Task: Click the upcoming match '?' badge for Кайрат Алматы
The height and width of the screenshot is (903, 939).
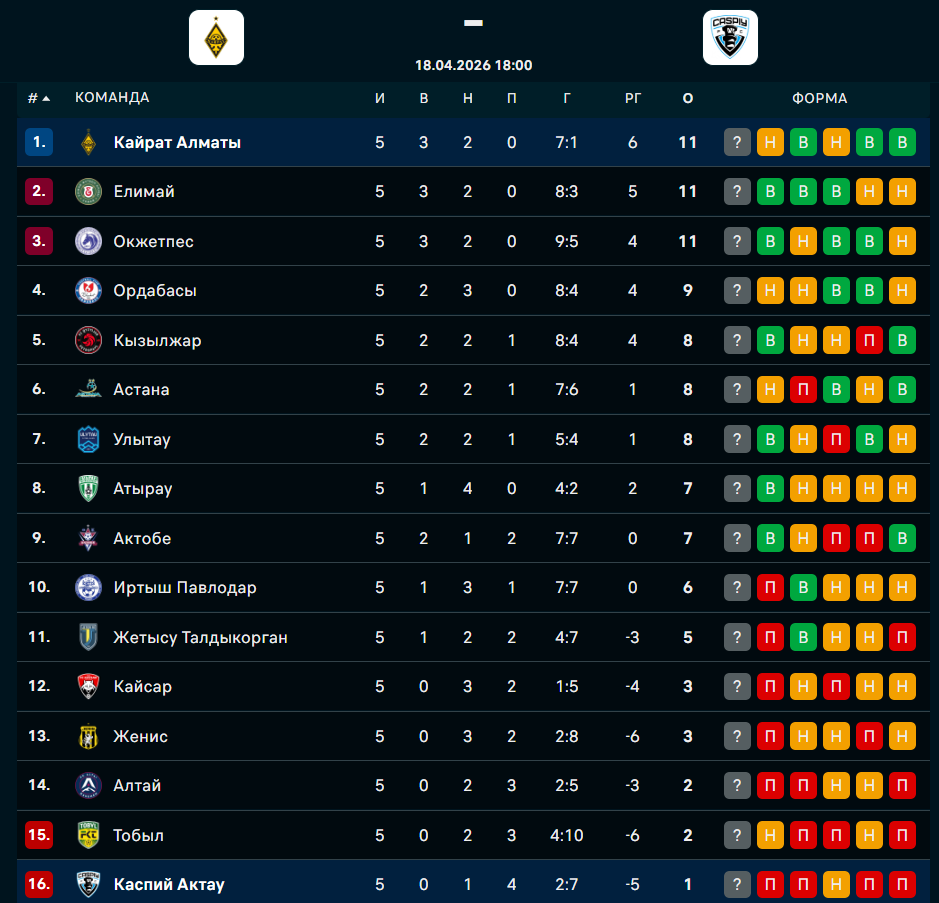Action: [737, 142]
